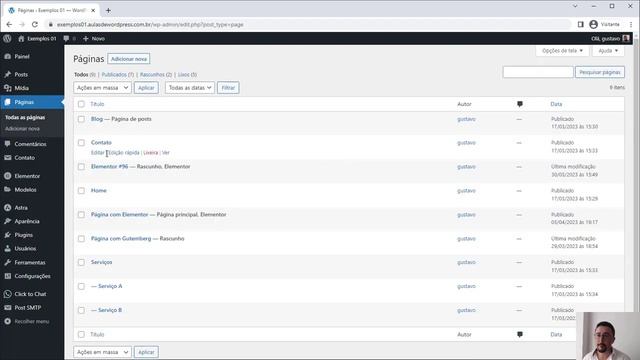The height and width of the screenshot is (360, 640).
Task: Click the top Aplicar button
Action: point(146,88)
